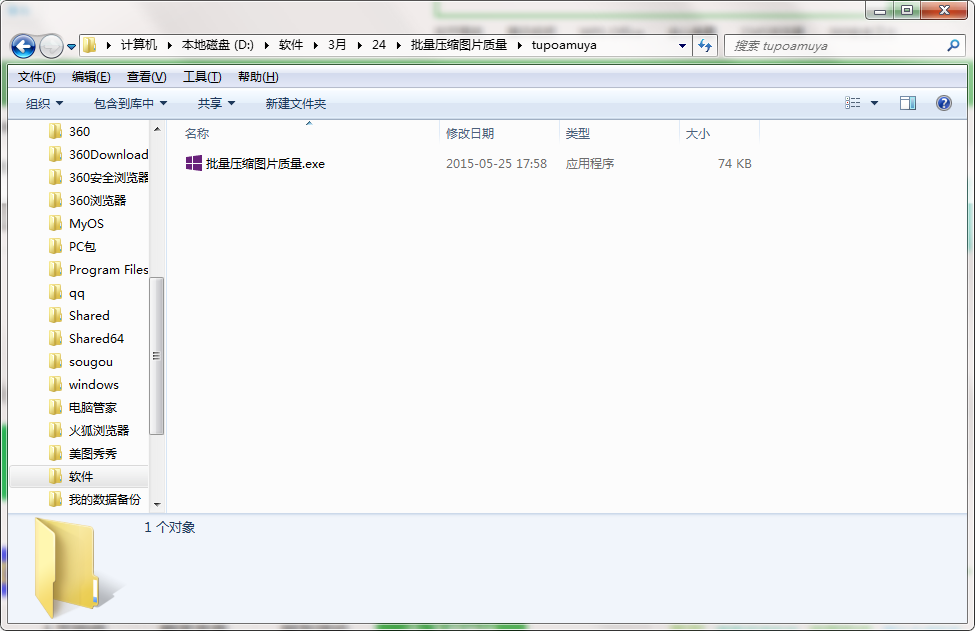
Task: Refresh the current folder view
Action: [705, 45]
